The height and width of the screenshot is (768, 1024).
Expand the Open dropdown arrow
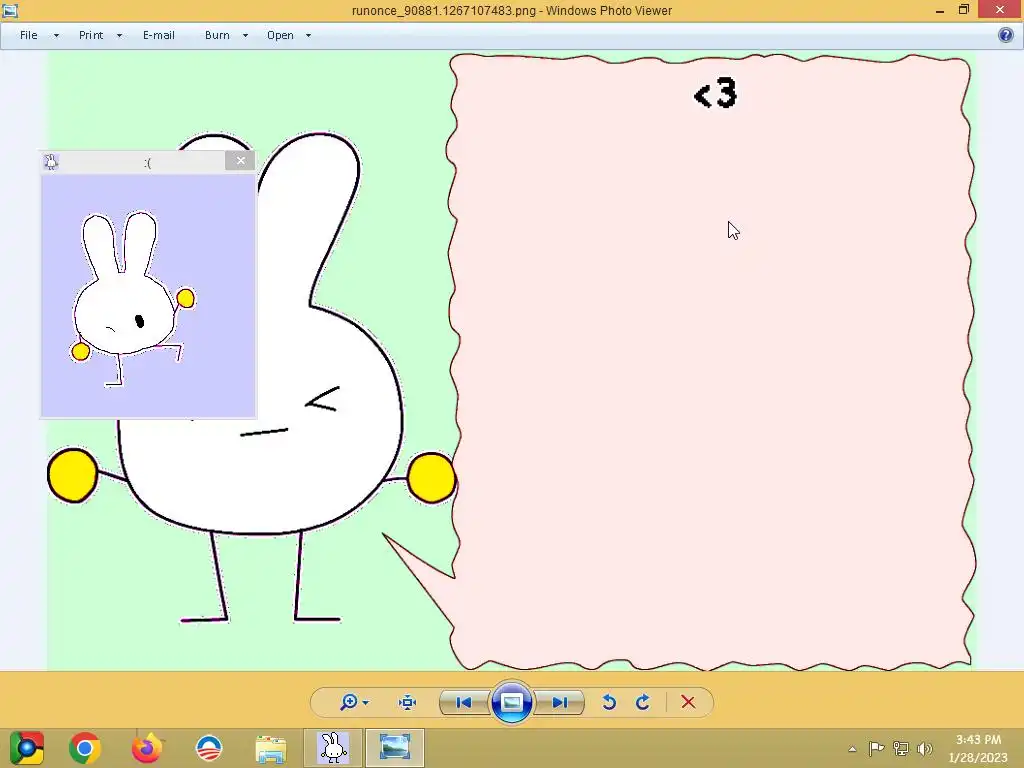coord(308,36)
